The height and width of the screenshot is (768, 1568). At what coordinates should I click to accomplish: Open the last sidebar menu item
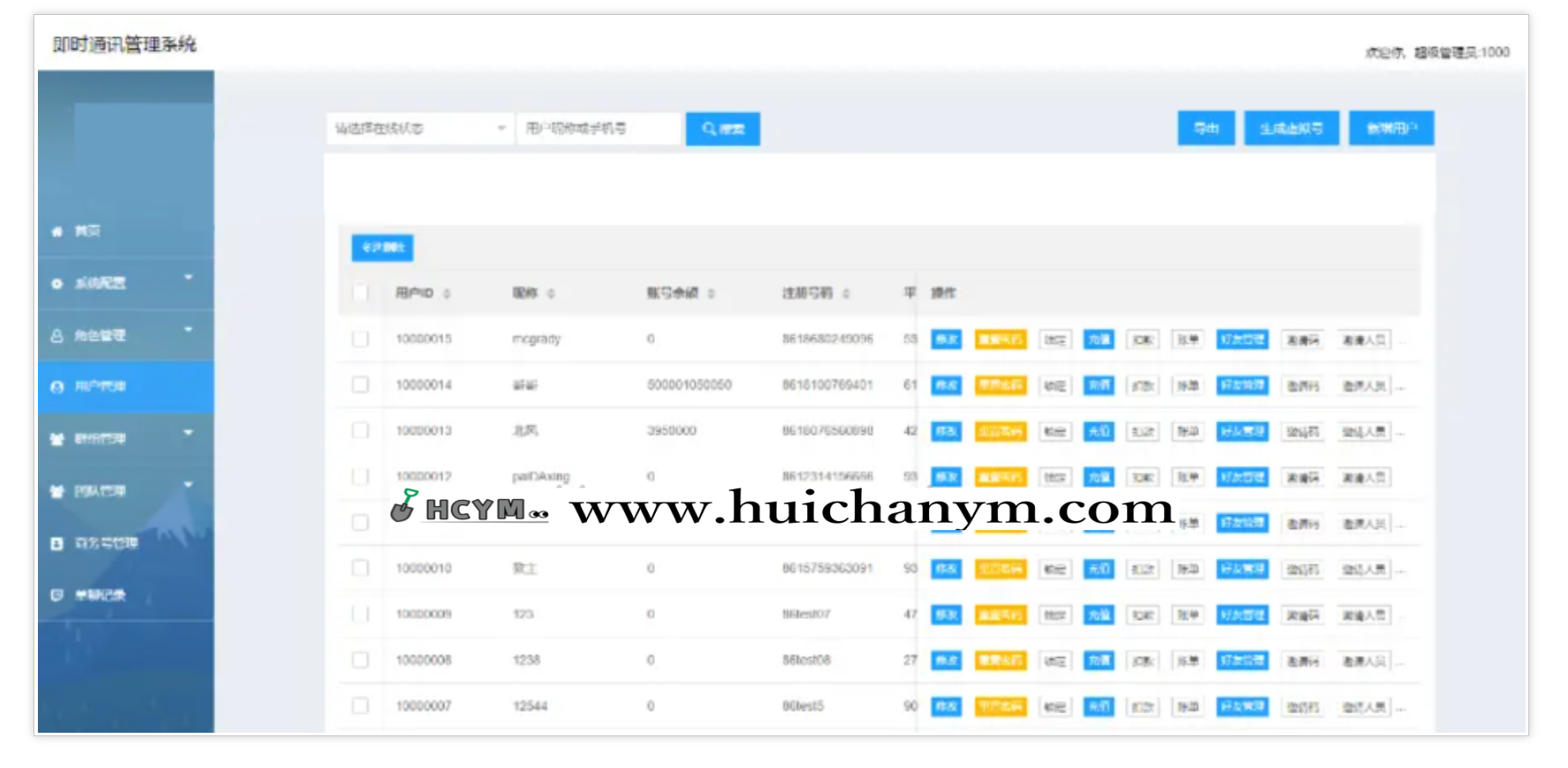[126, 595]
